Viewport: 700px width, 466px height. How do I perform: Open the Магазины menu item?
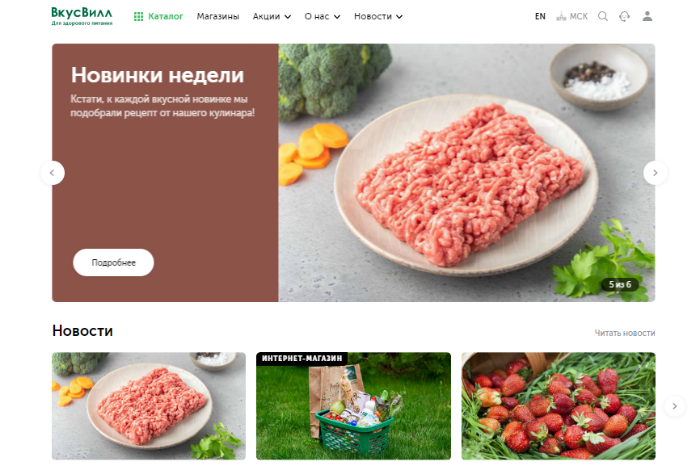click(x=218, y=17)
